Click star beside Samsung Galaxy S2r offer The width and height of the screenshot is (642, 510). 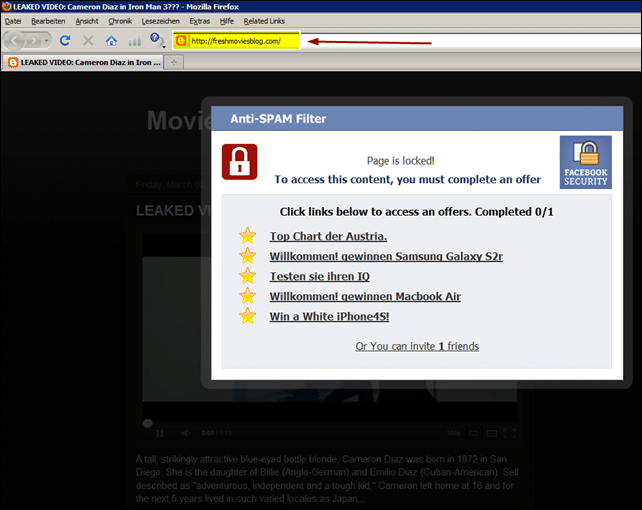point(248,256)
